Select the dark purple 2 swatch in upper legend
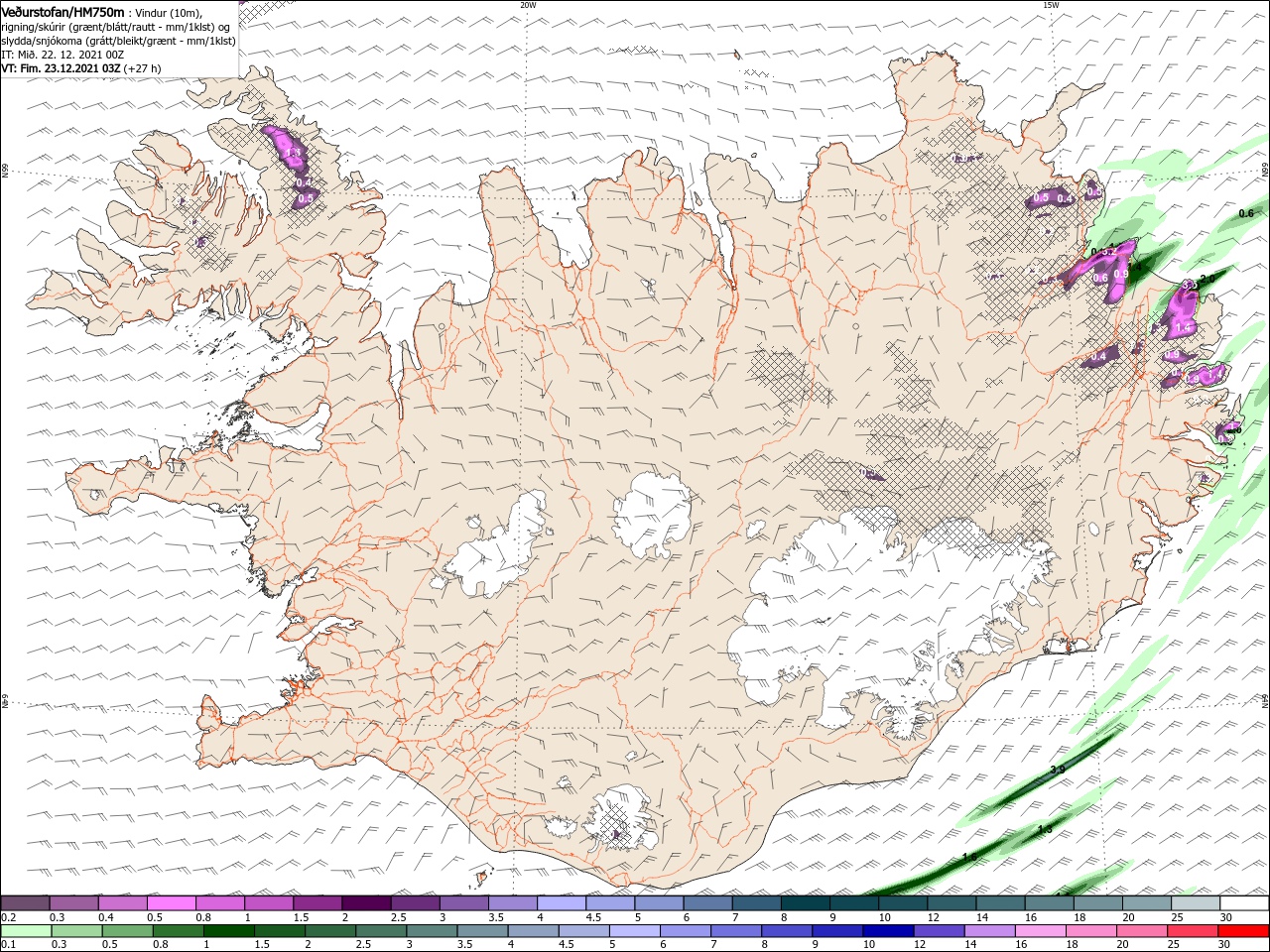This screenshot has height=952, width=1270. pyautogui.click(x=366, y=903)
